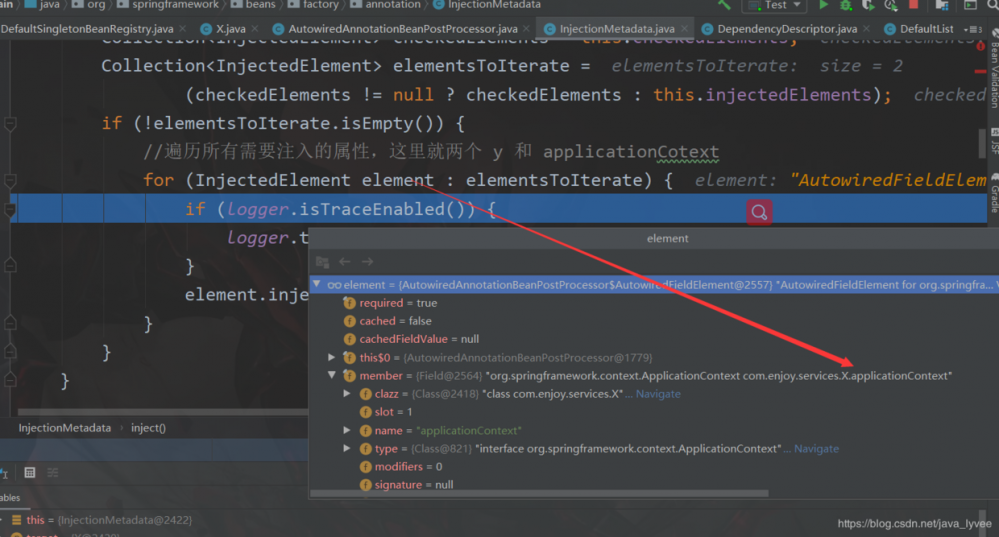Viewport: 999px width, 537px height.
Task: Select 'cachedFieldValue = null' row
Action: click(x=654, y=339)
